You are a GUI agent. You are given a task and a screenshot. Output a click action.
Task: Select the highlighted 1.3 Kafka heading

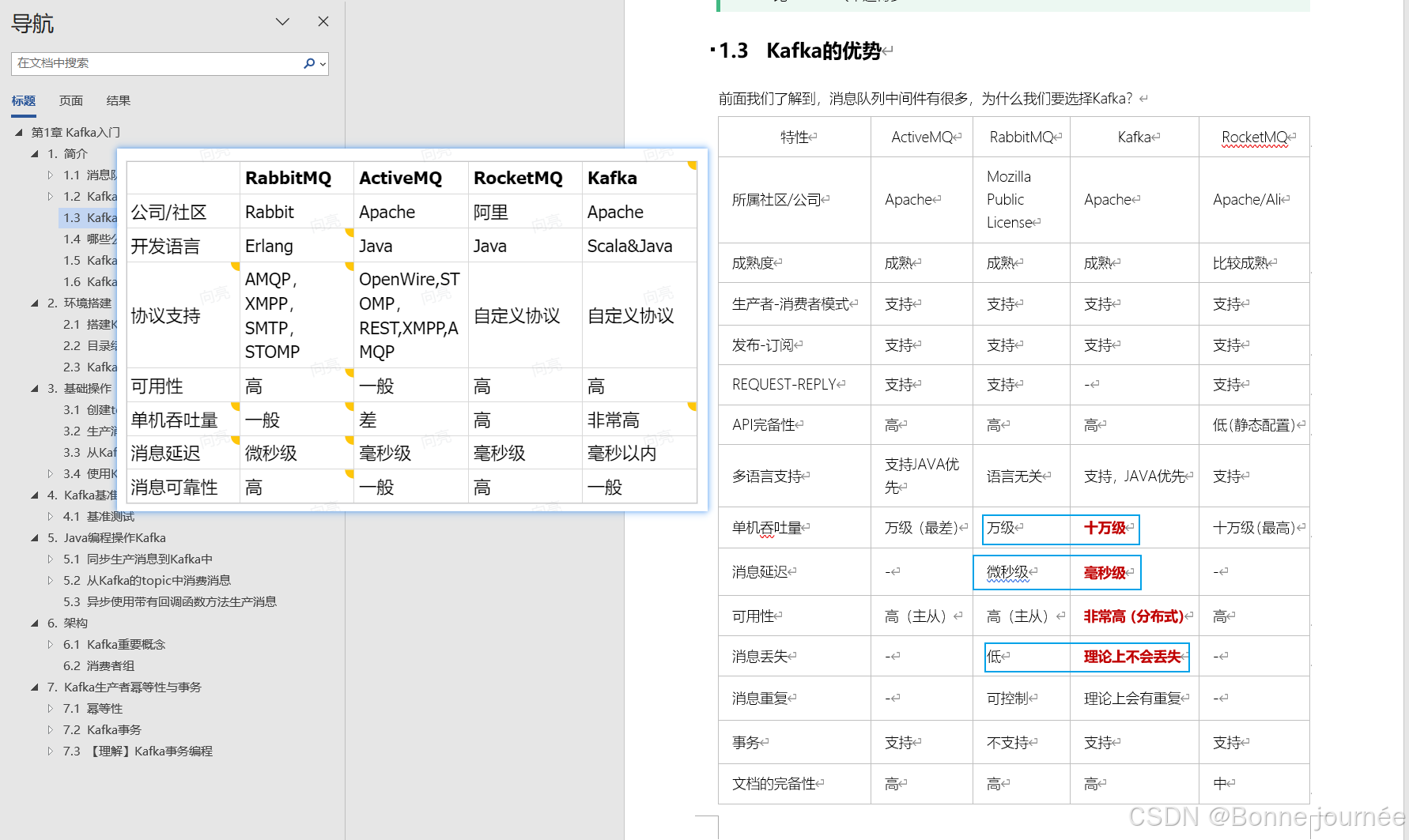pyautogui.click(x=89, y=217)
